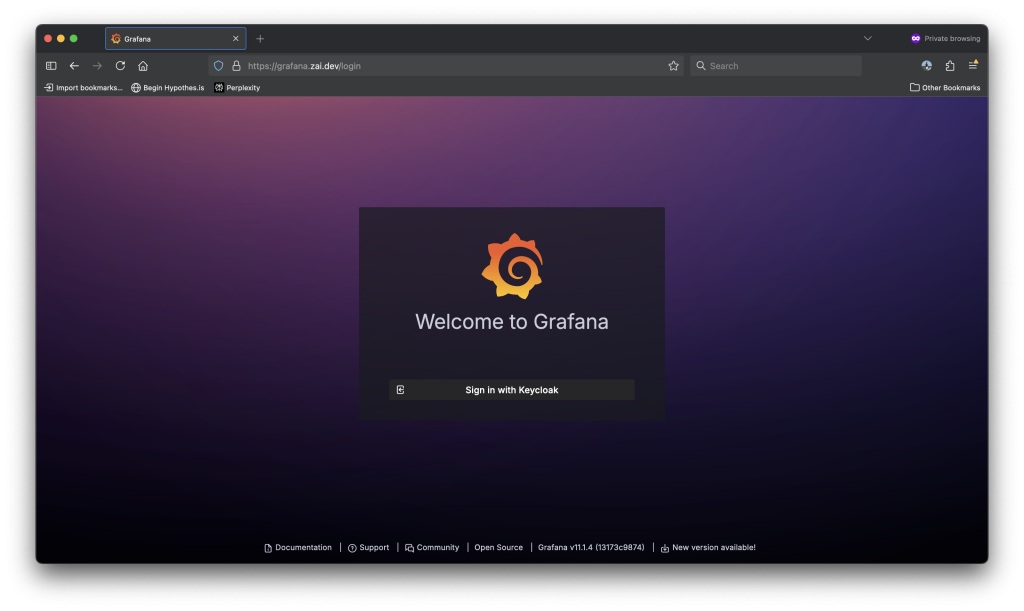
Task: Open a new tab with plus button
Action: [260, 39]
